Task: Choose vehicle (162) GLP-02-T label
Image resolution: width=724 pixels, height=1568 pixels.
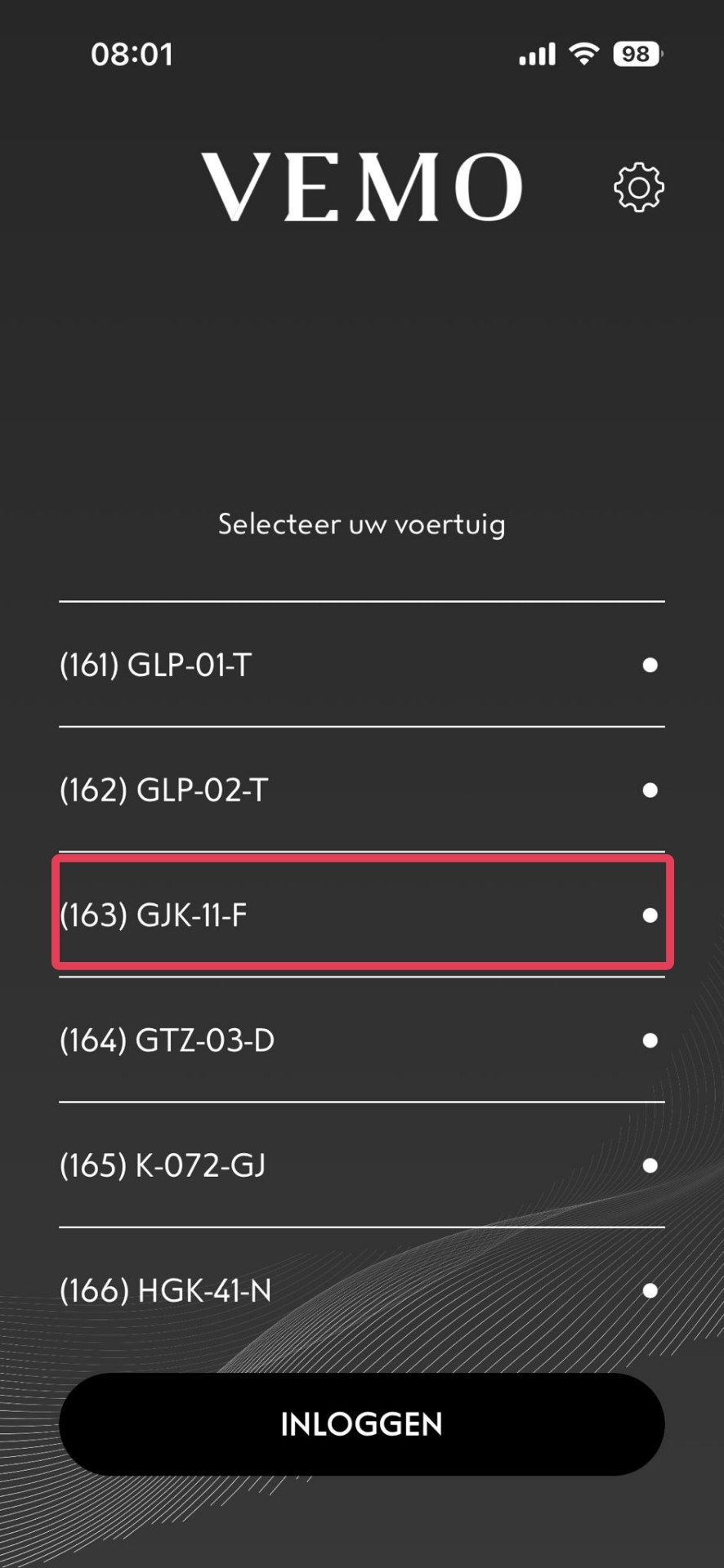Action: pyautogui.click(x=163, y=791)
